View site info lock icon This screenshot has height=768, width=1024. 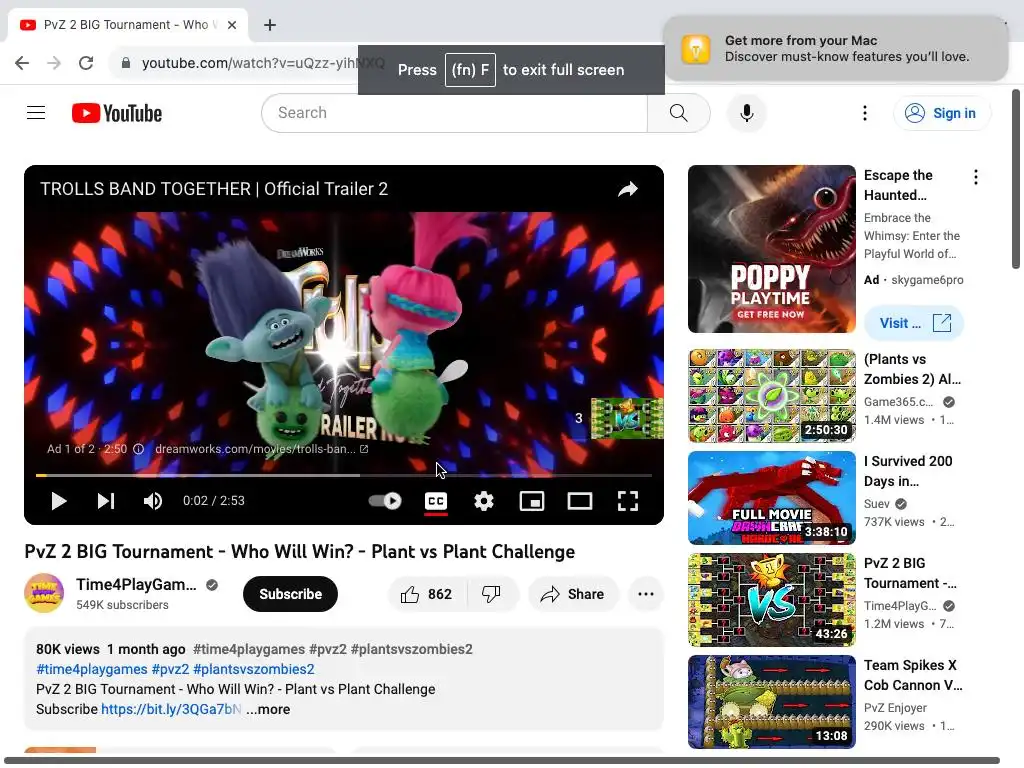point(126,63)
